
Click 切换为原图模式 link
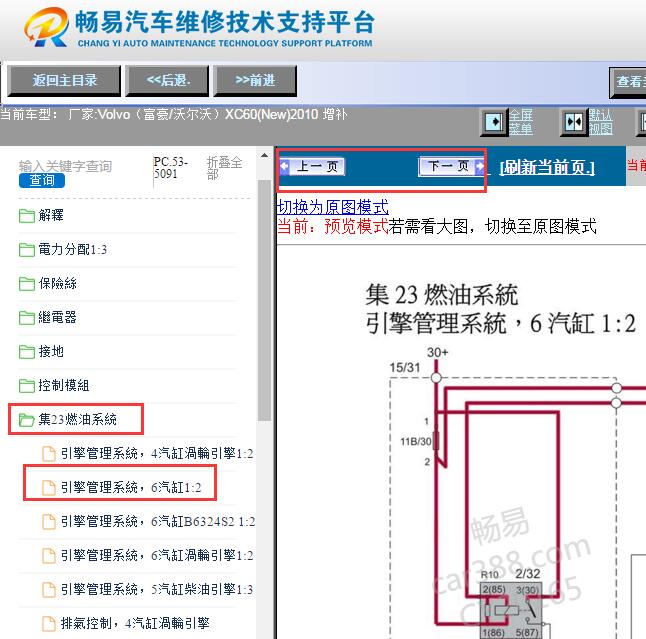tap(332, 207)
